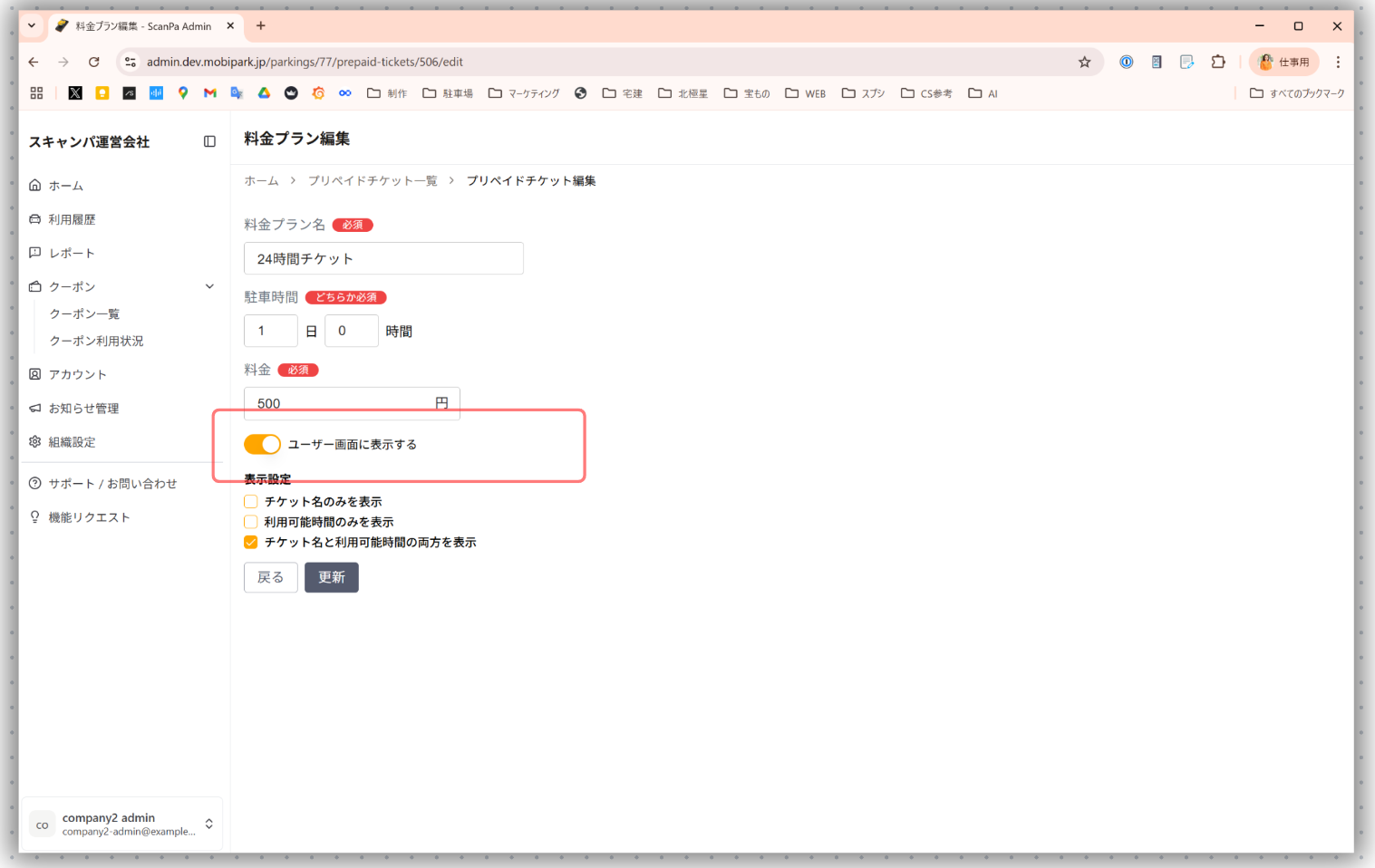Check チケット名のみを表示 checkbox
This screenshot has height=868, width=1375.
(251, 502)
